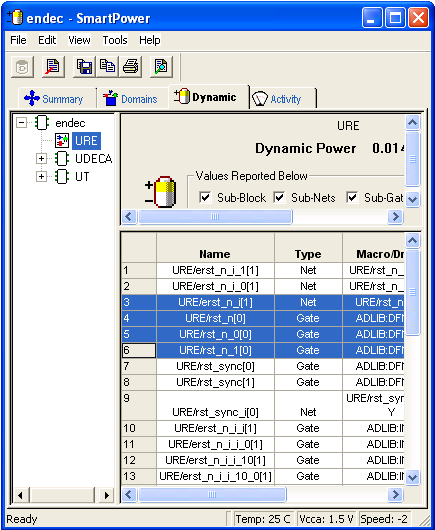
Task: Open the File menu
Action: 18,40
